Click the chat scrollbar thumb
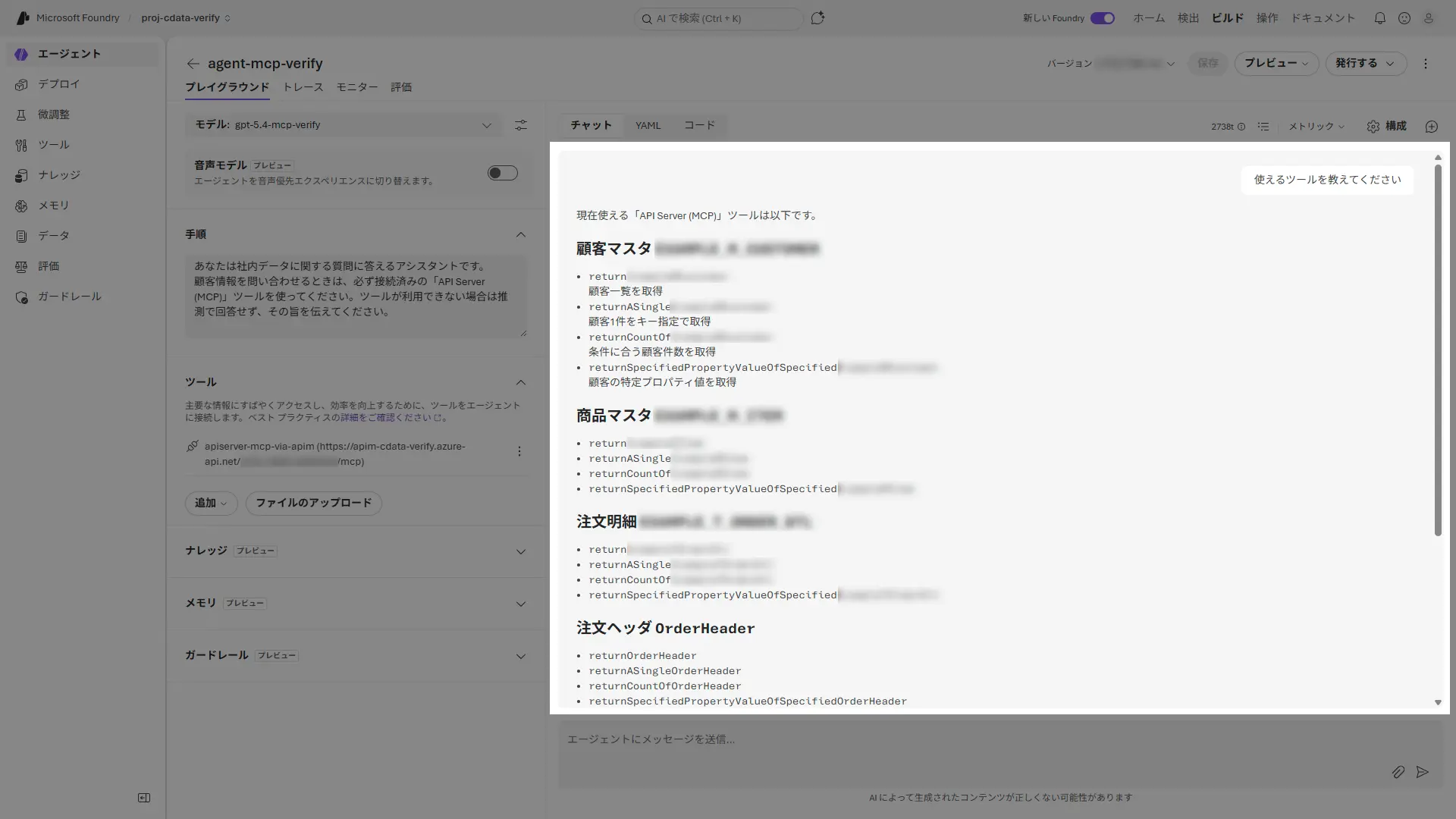The width and height of the screenshot is (1456, 819). pyautogui.click(x=1438, y=350)
